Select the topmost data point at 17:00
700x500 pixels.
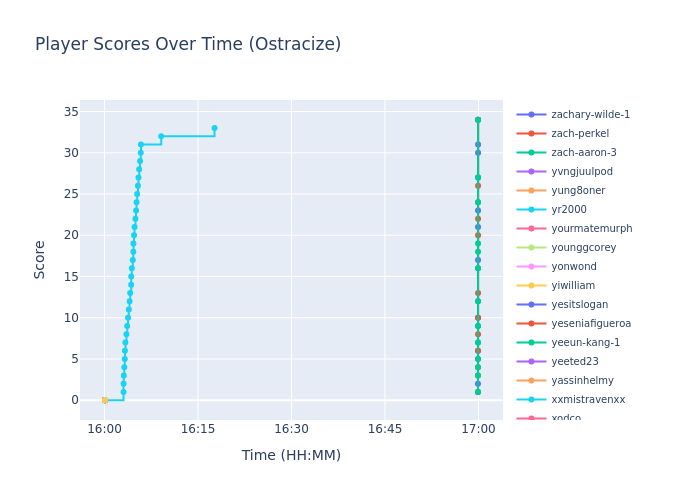[478, 120]
